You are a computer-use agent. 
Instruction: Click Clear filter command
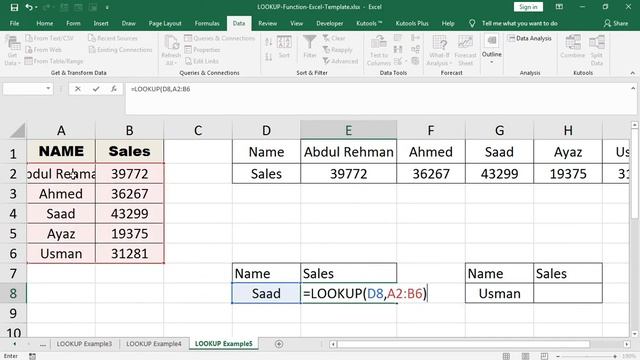334,38
